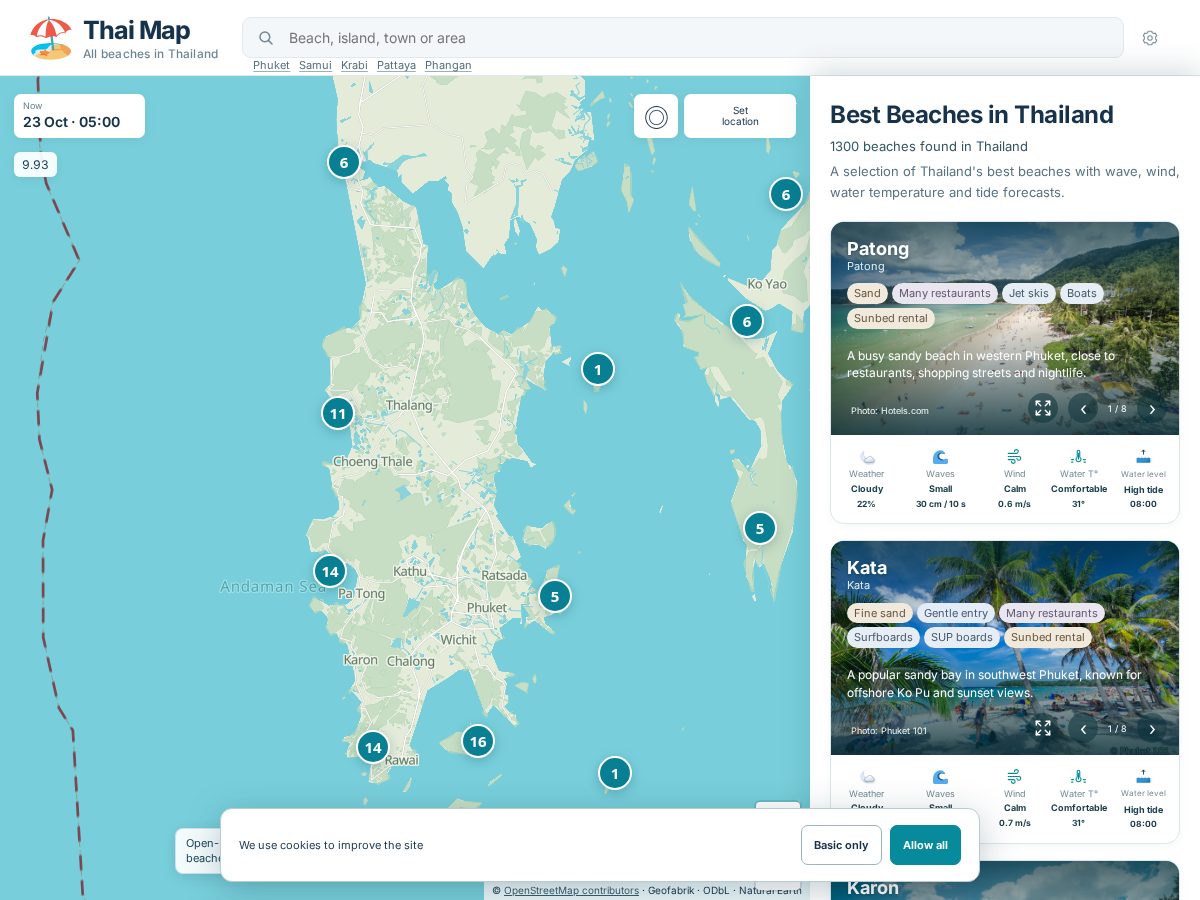This screenshot has width=1200, height=900.
Task: Expand Kata photo to fullscreen
Action: pos(1043,728)
